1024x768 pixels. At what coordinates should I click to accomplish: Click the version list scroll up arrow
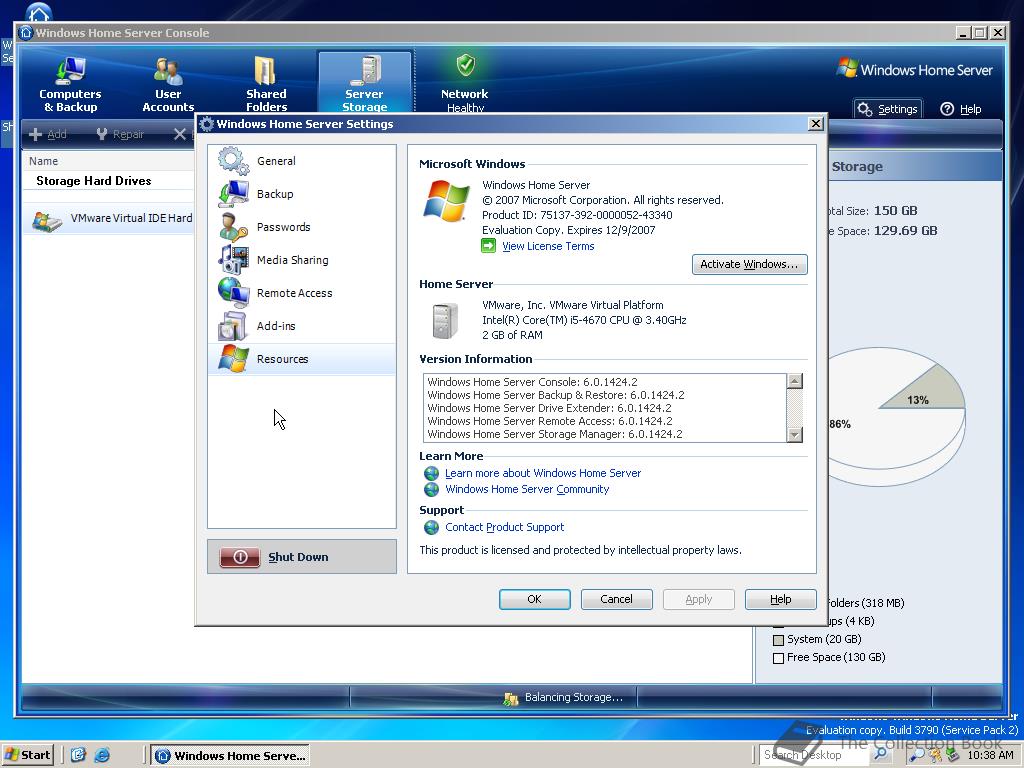tap(794, 381)
